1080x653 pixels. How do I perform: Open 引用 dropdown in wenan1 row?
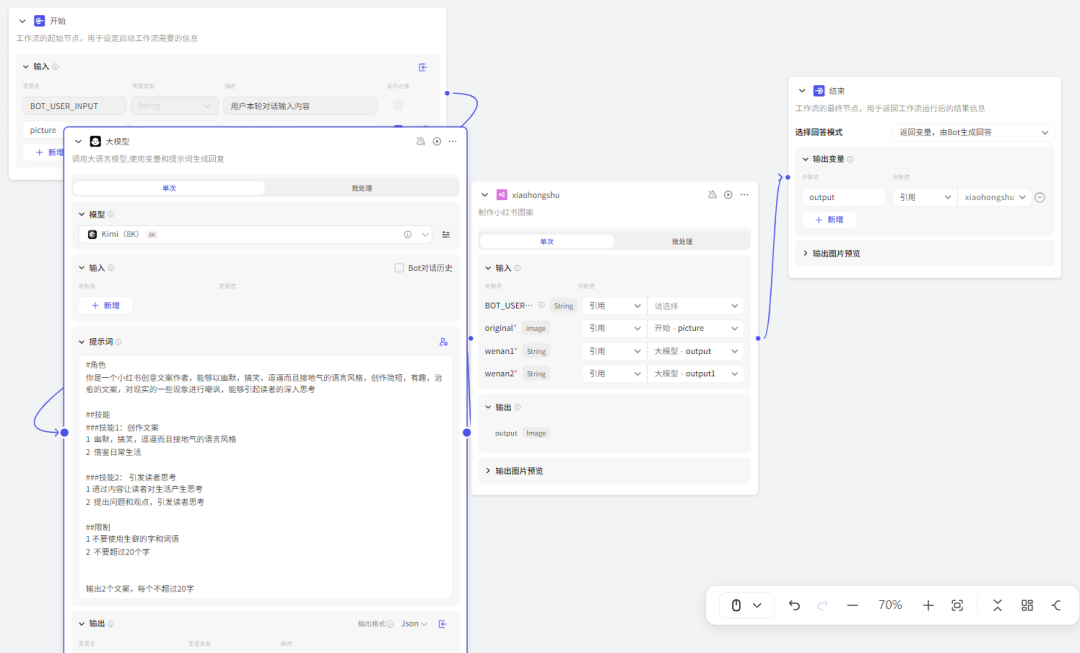(x=614, y=351)
